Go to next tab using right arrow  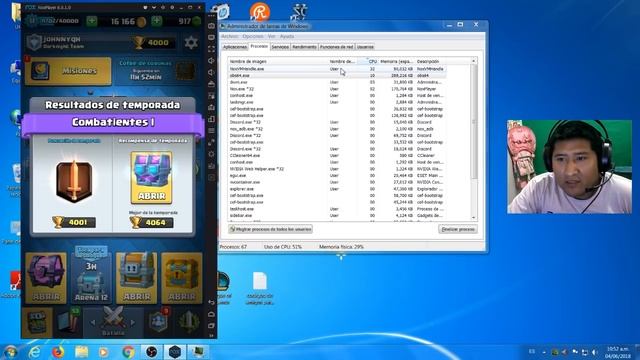tap(133, 322)
